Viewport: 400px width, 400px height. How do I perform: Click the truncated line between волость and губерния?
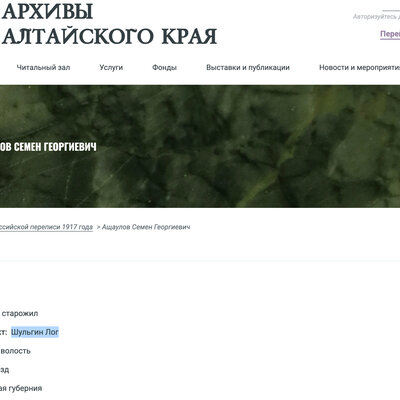pyautogui.click(x=4, y=370)
